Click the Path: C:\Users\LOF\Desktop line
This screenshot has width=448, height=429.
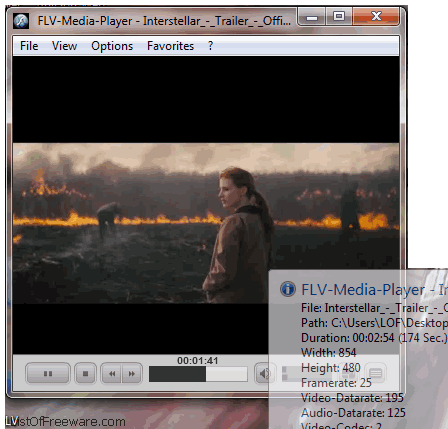[374, 323]
